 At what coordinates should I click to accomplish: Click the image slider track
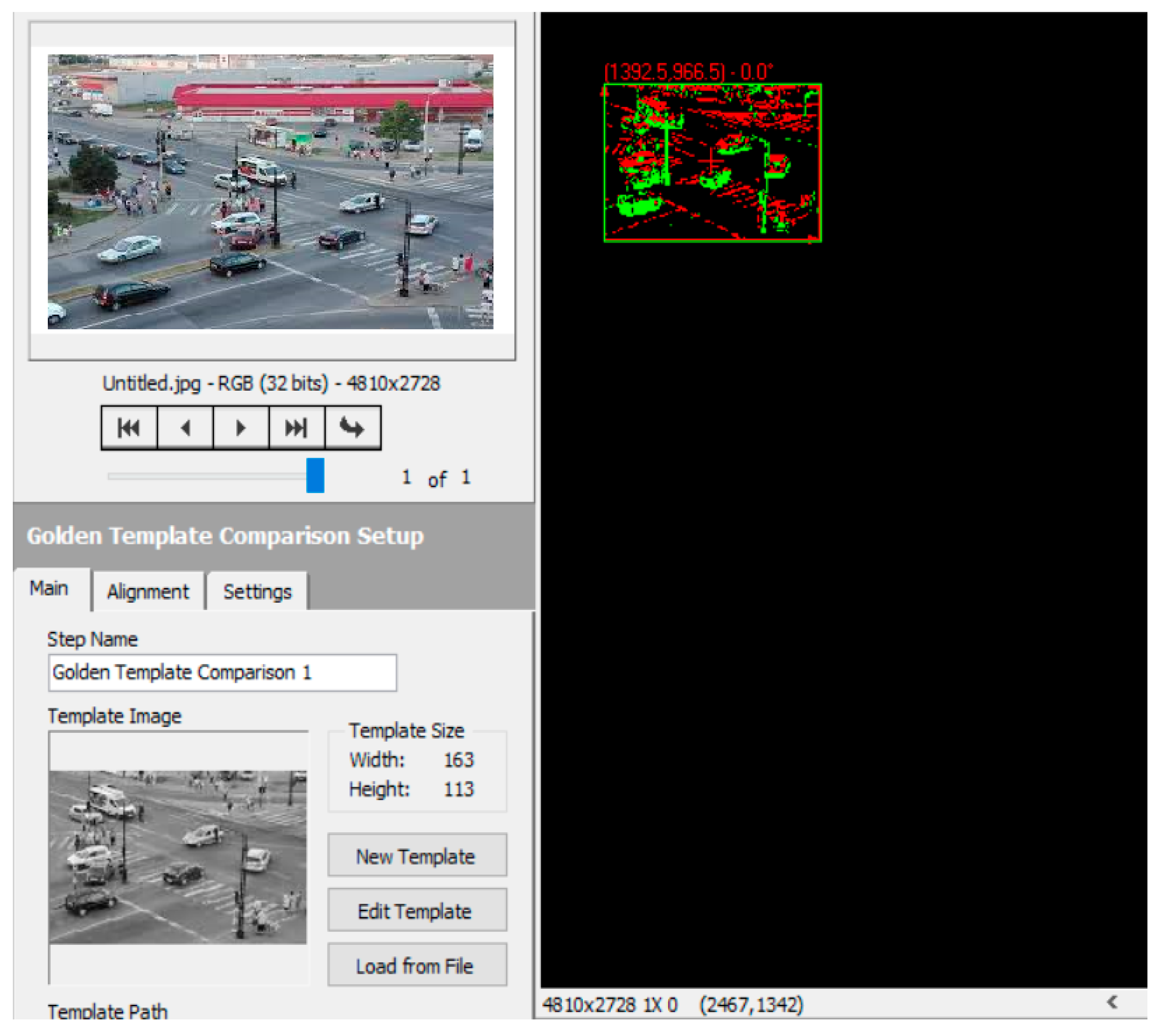pyautogui.click(x=205, y=476)
